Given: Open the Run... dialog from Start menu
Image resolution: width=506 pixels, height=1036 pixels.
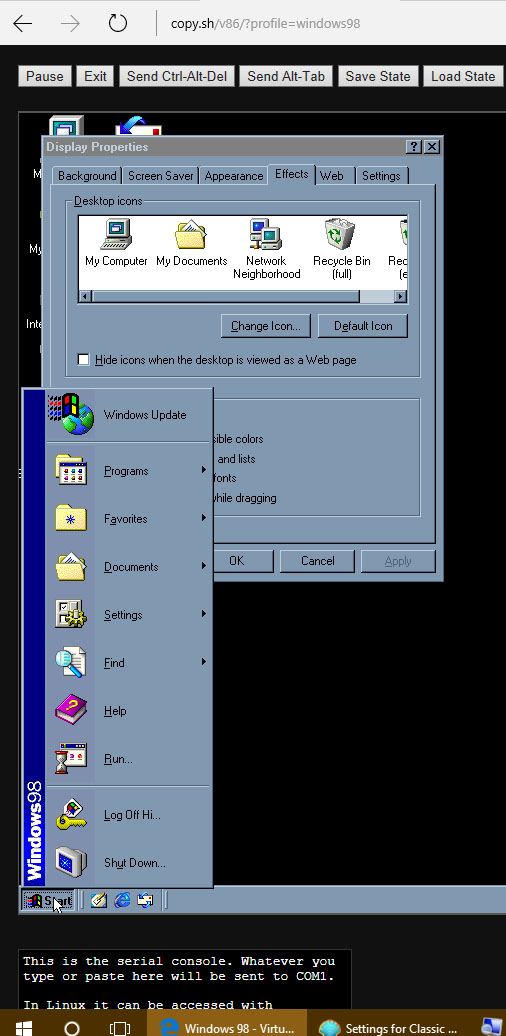Looking at the screenshot, I should (x=129, y=759).
